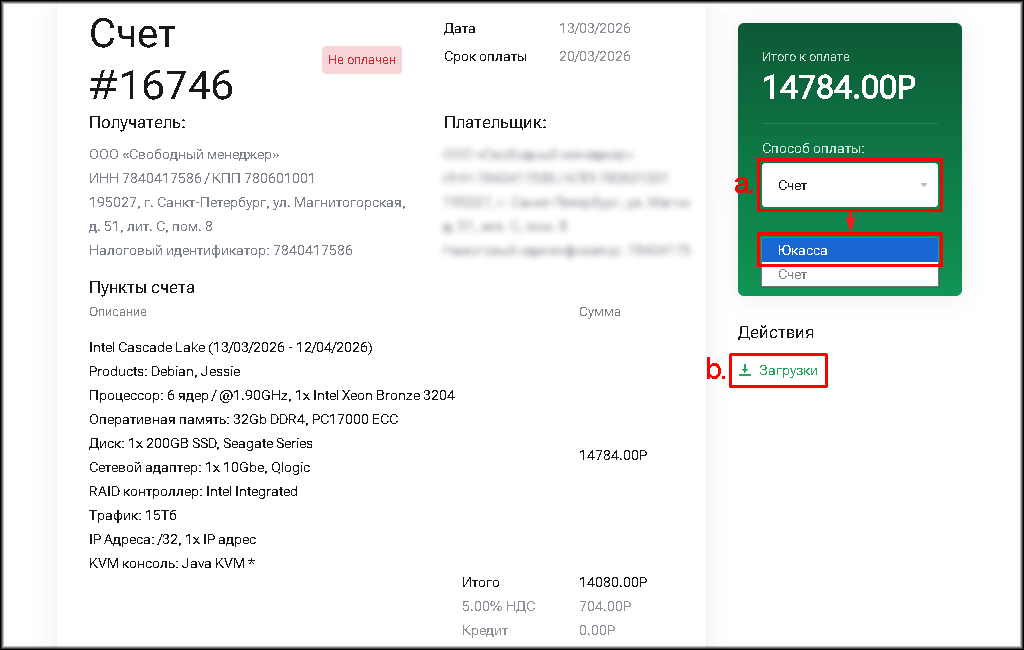Click the Кредит value 0.00Р
This screenshot has height=650, width=1024.
[x=596, y=631]
